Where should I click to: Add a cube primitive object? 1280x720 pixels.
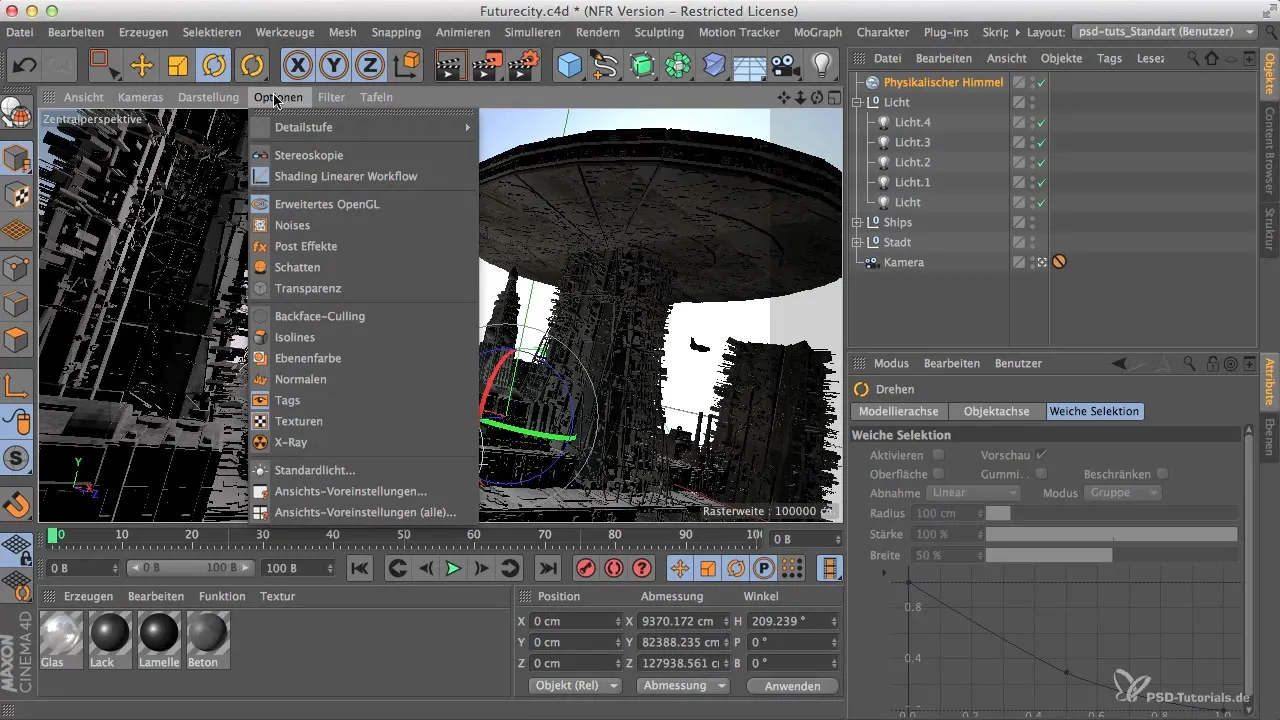point(570,66)
